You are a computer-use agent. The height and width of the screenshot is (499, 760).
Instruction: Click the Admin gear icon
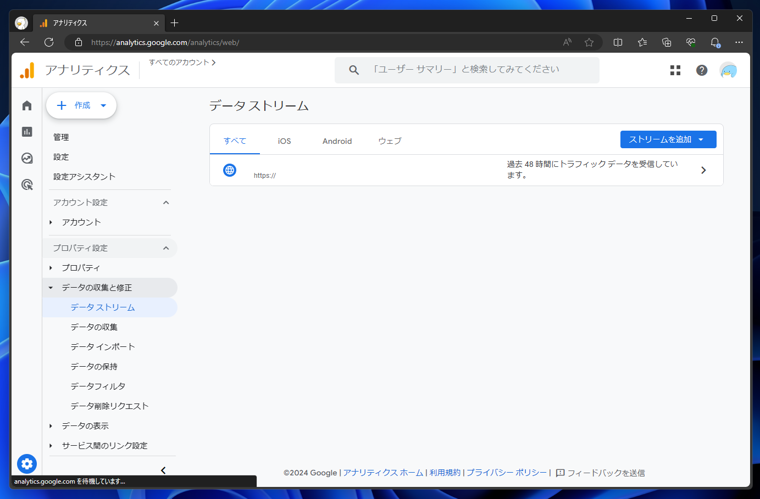pyautogui.click(x=27, y=464)
